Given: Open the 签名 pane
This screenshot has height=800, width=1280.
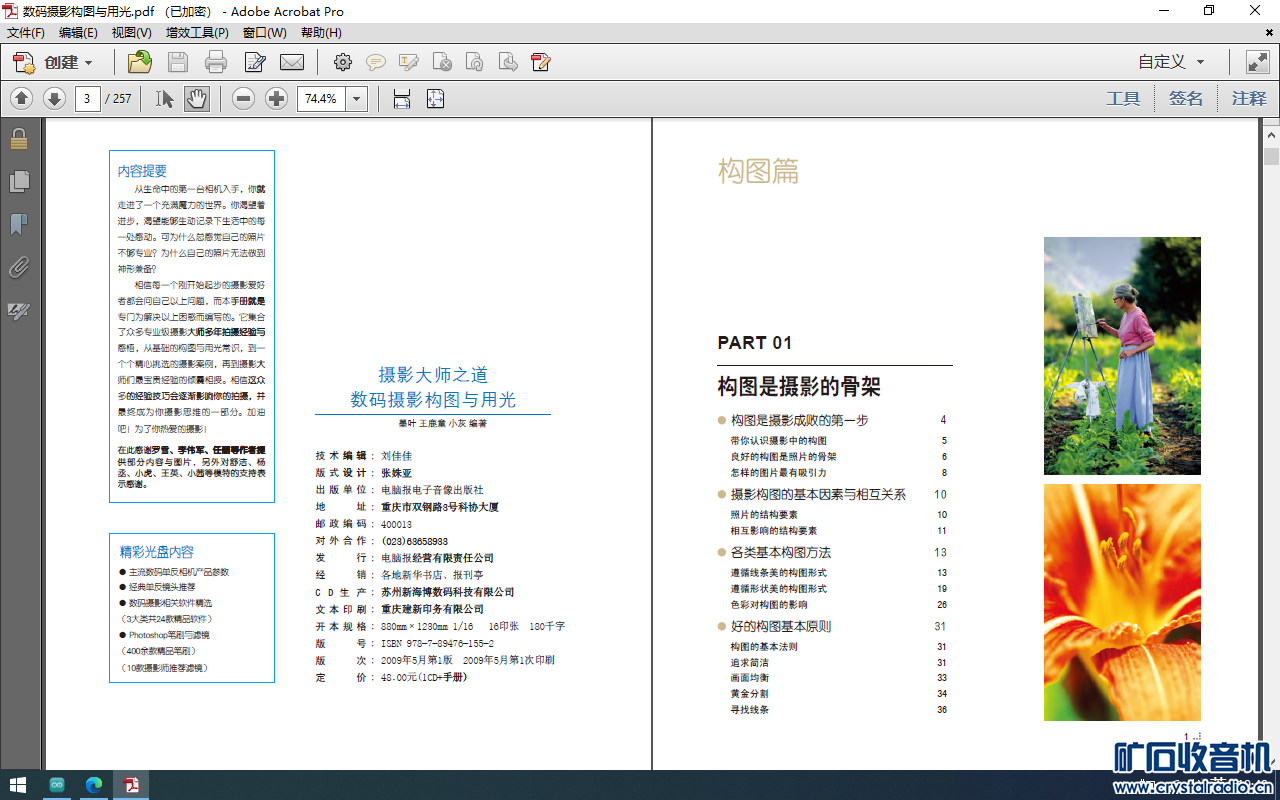Looking at the screenshot, I should 1186,98.
